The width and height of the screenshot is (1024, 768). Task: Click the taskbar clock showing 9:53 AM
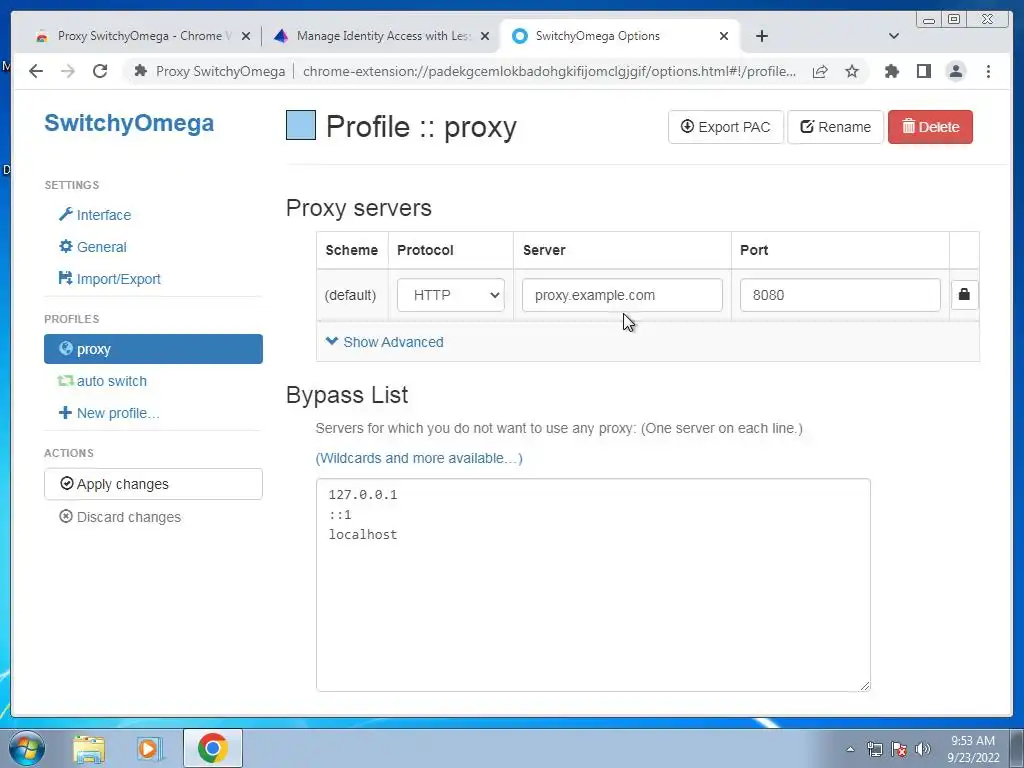972,748
